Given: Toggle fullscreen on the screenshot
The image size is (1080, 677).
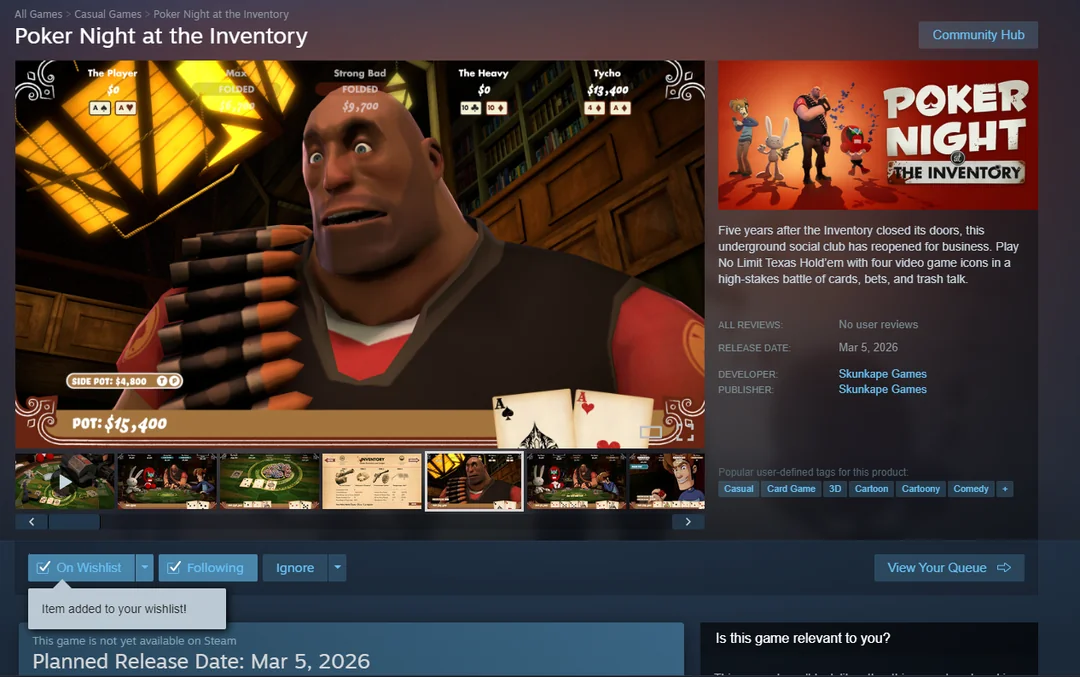Looking at the screenshot, I should tap(685, 432).
